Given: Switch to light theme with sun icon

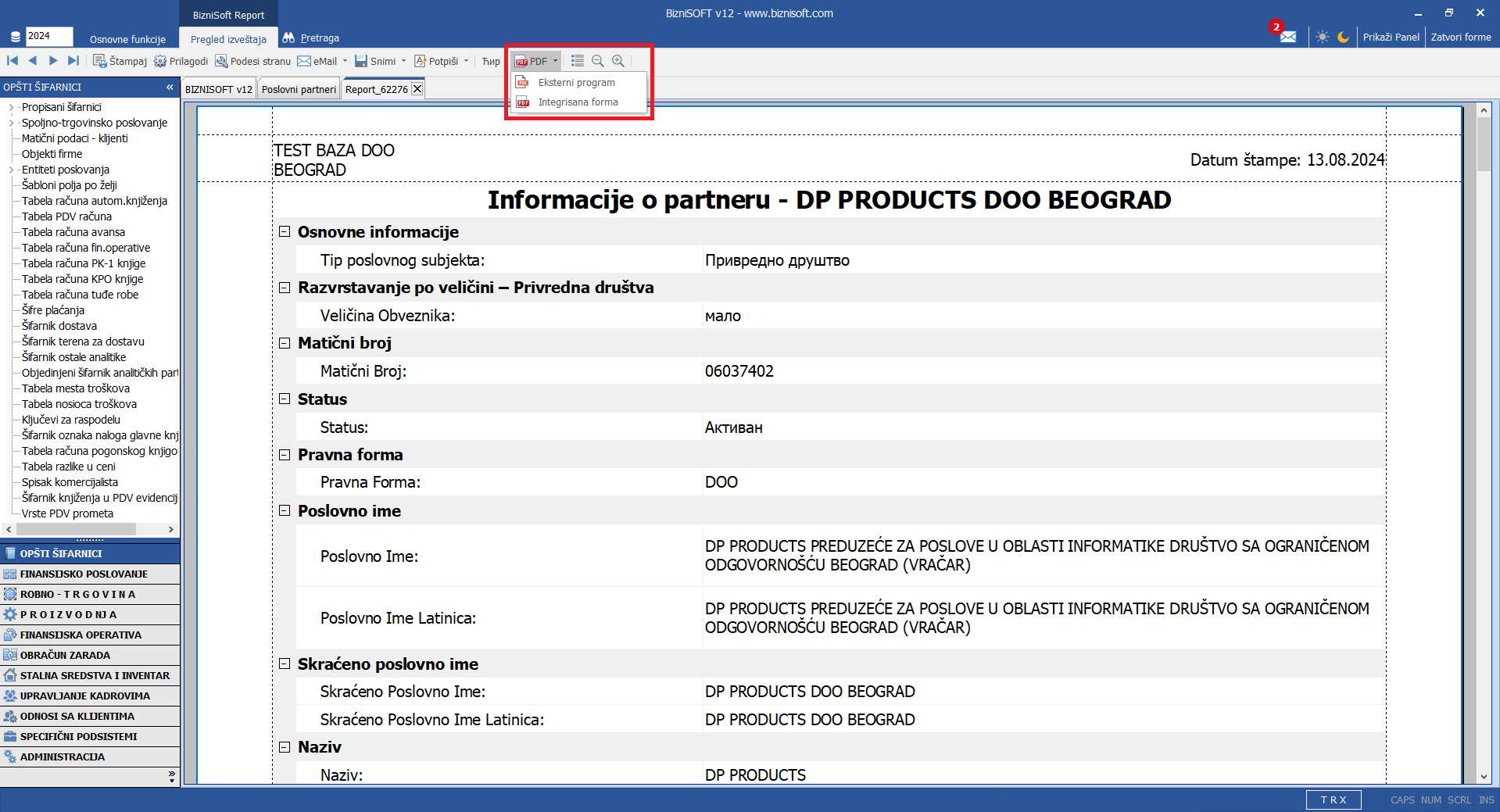Looking at the screenshot, I should (1322, 37).
